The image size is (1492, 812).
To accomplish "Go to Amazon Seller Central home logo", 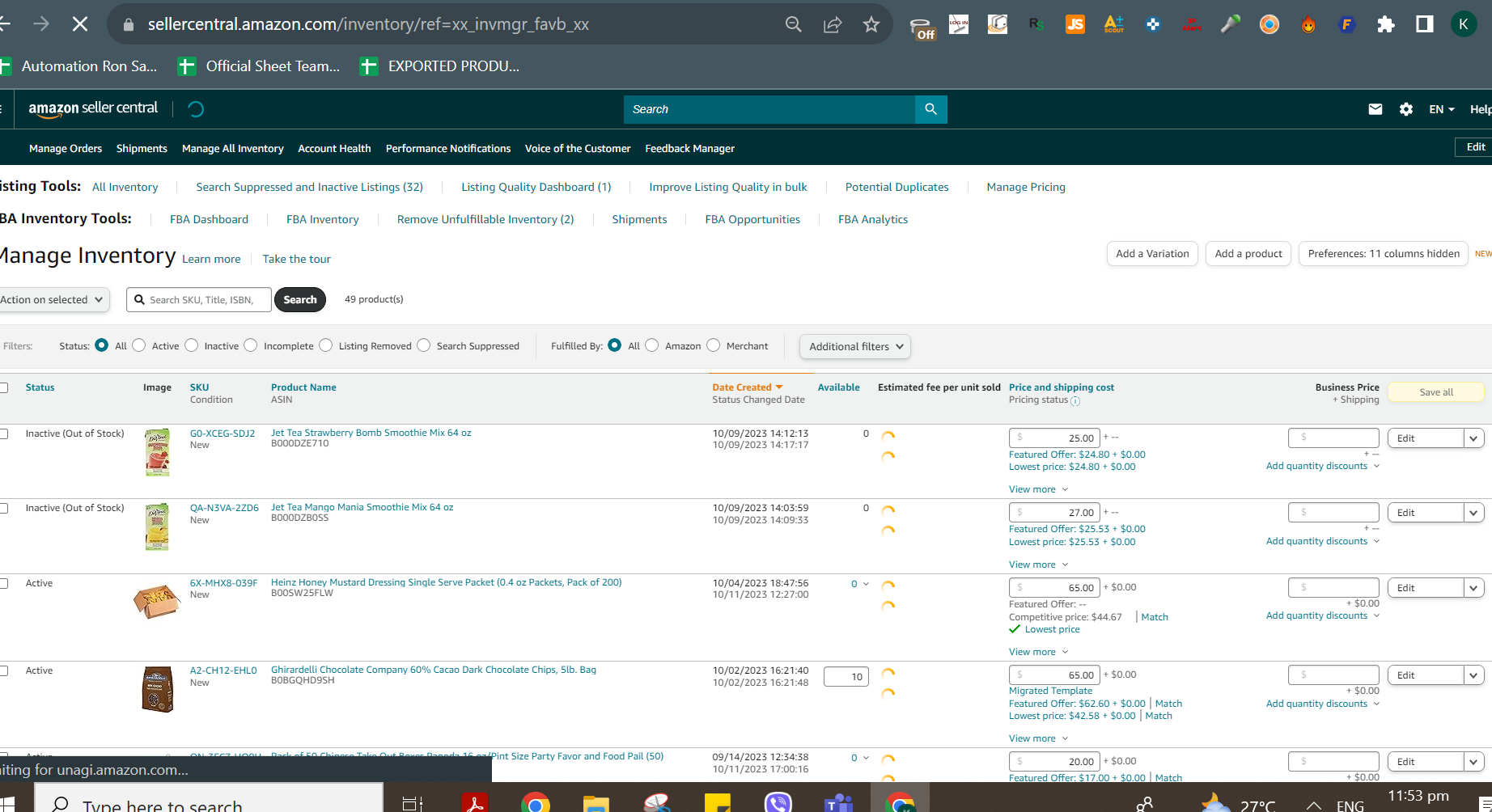I will point(93,109).
